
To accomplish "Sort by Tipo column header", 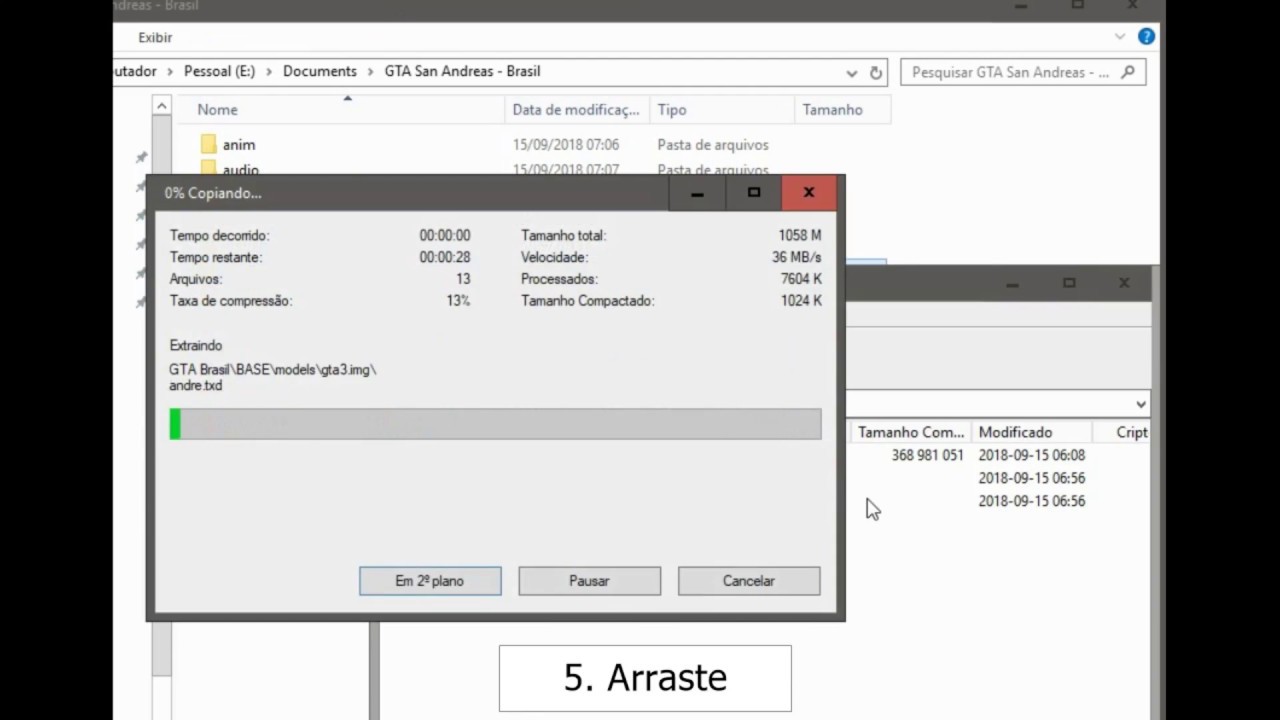I will pyautogui.click(x=672, y=110).
